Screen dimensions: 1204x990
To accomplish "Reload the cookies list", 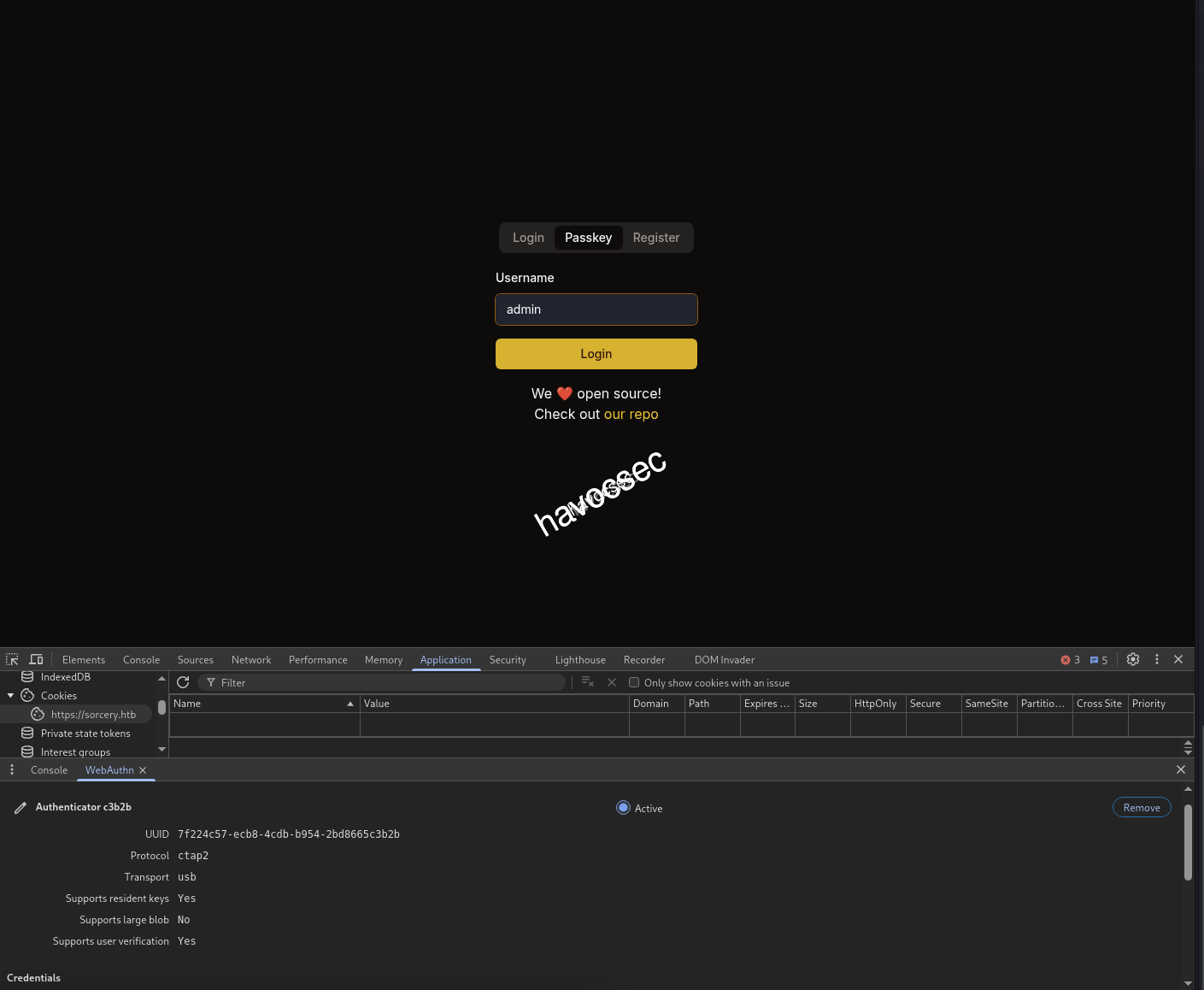I will coord(183,682).
